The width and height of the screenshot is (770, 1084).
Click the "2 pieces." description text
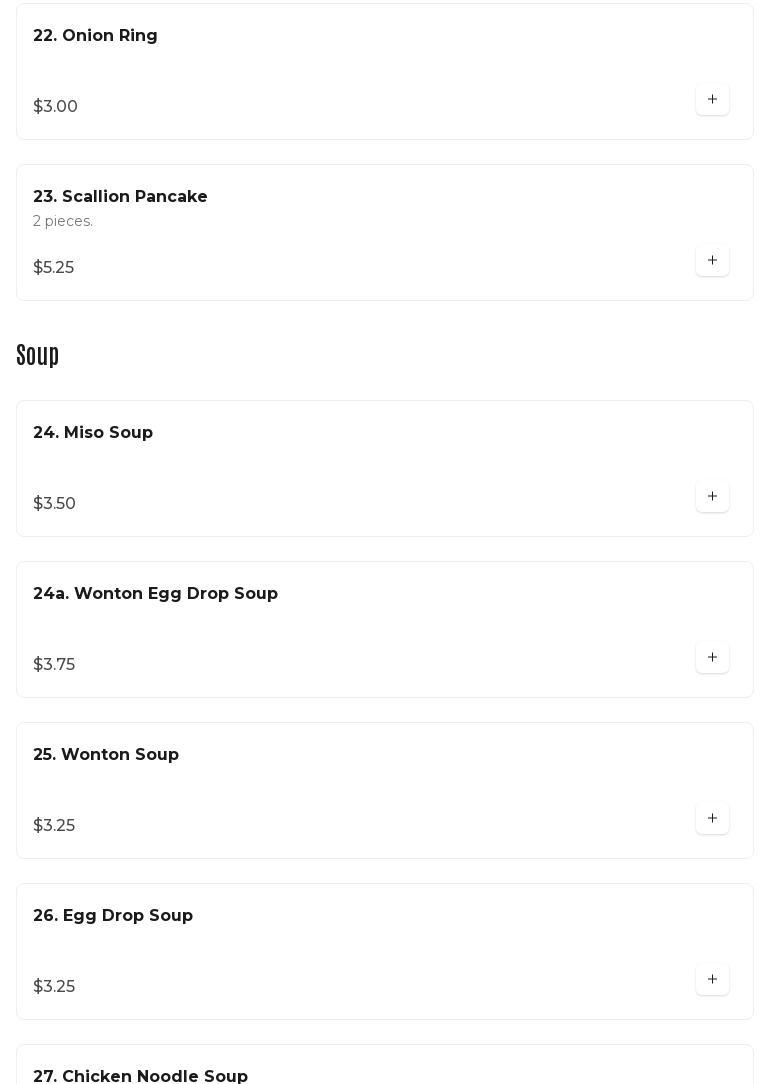pyautogui.click(x=63, y=221)
